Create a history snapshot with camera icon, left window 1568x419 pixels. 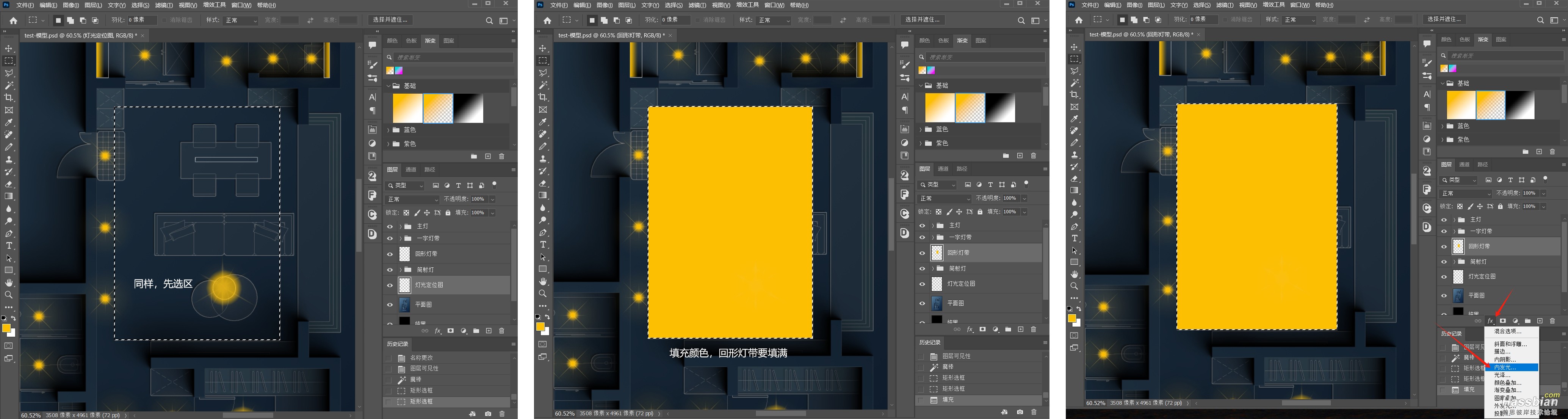pyautogui.click(x=488, y=414)
